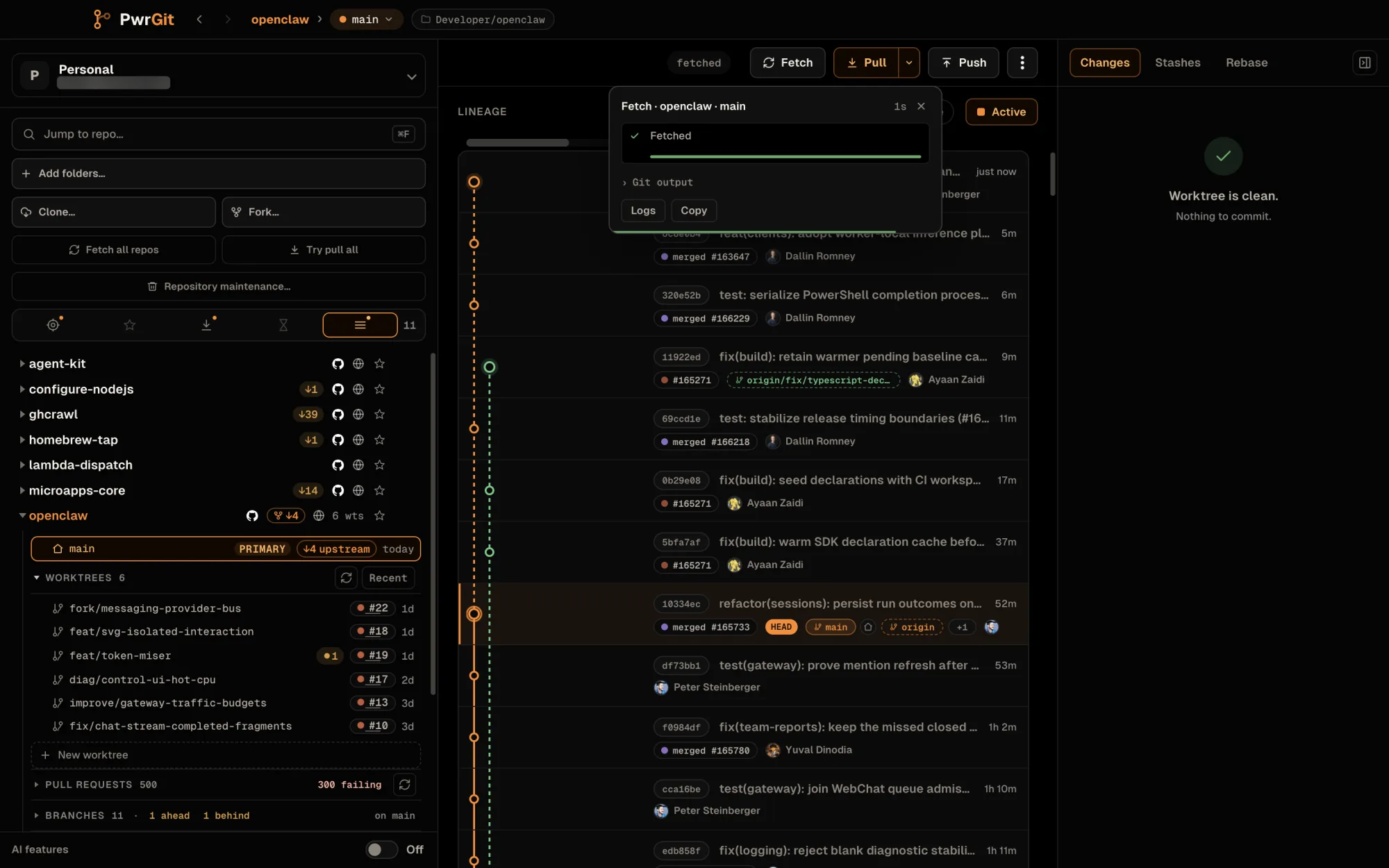Open the Pull options dropdown arrow

tap(909, 62)
